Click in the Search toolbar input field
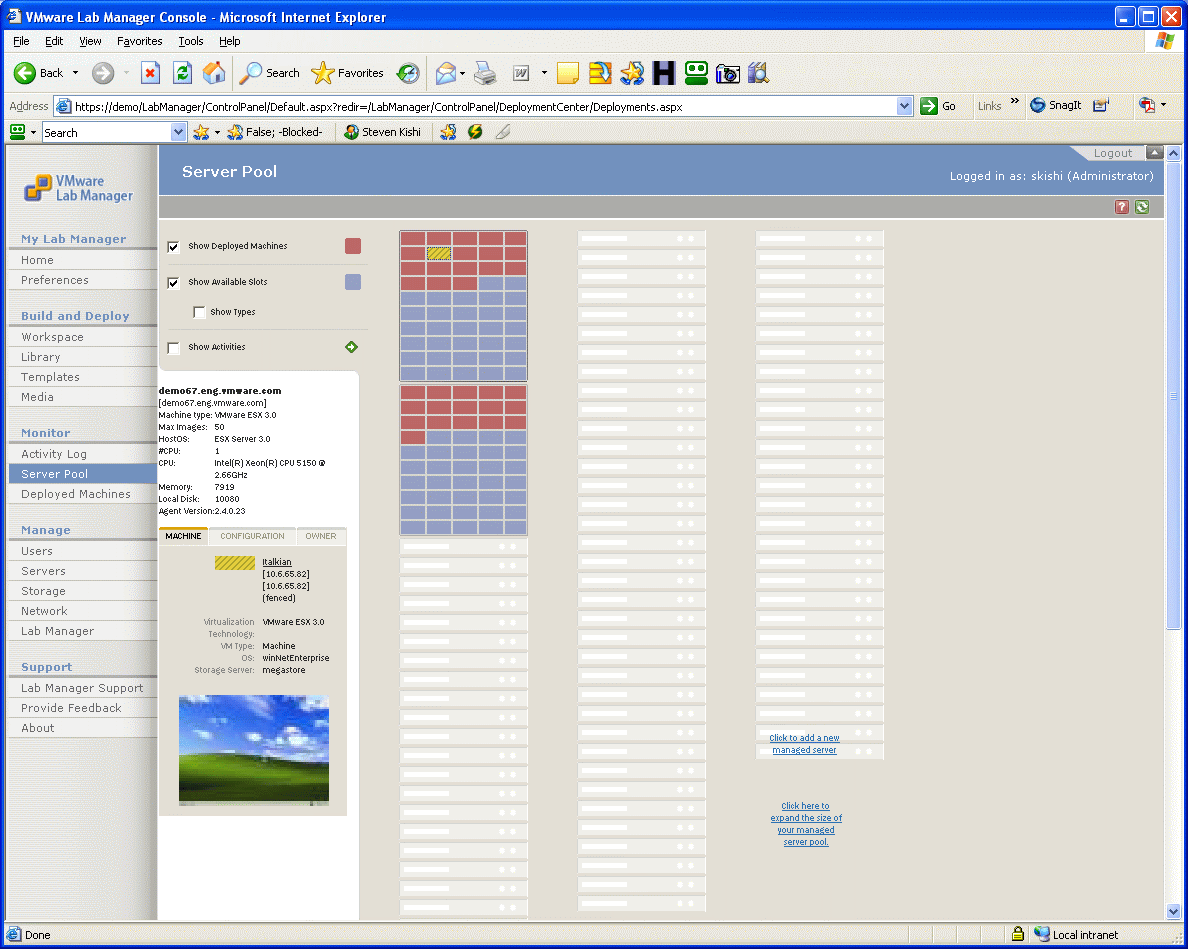Screen dimensions: 1188x949 click(107, 133)
